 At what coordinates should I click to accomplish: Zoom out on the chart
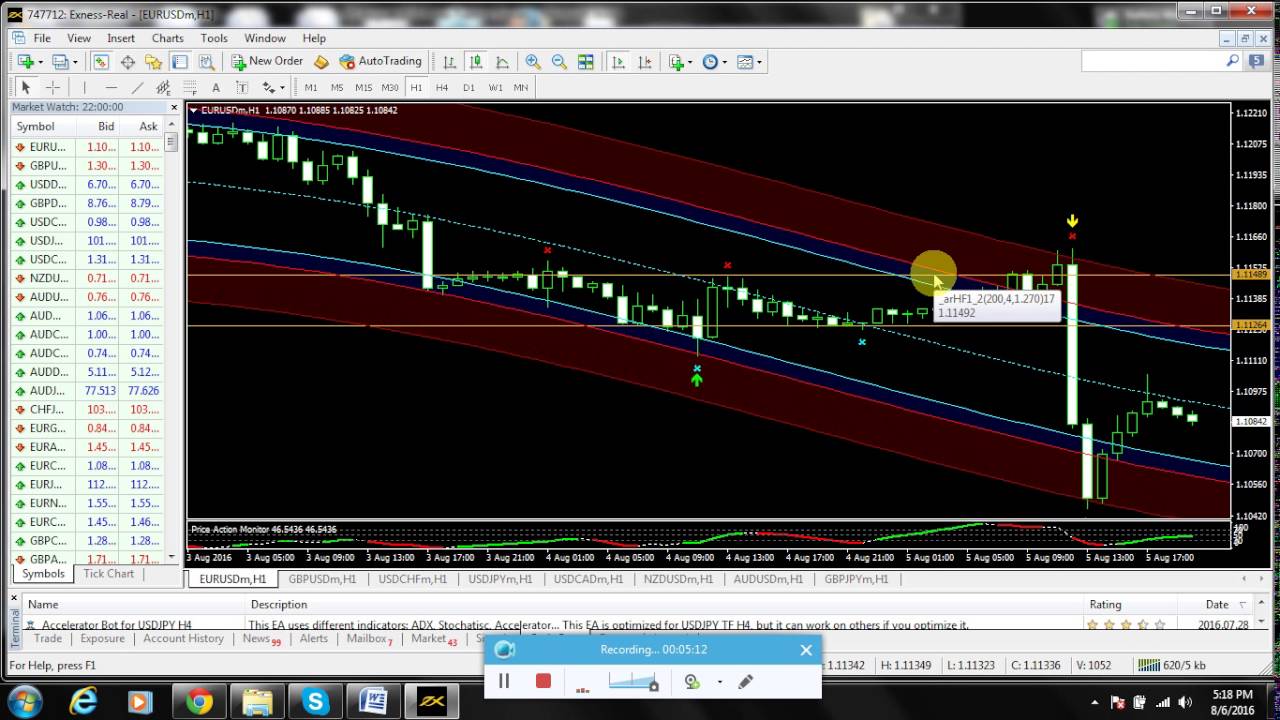click(559, 62)
